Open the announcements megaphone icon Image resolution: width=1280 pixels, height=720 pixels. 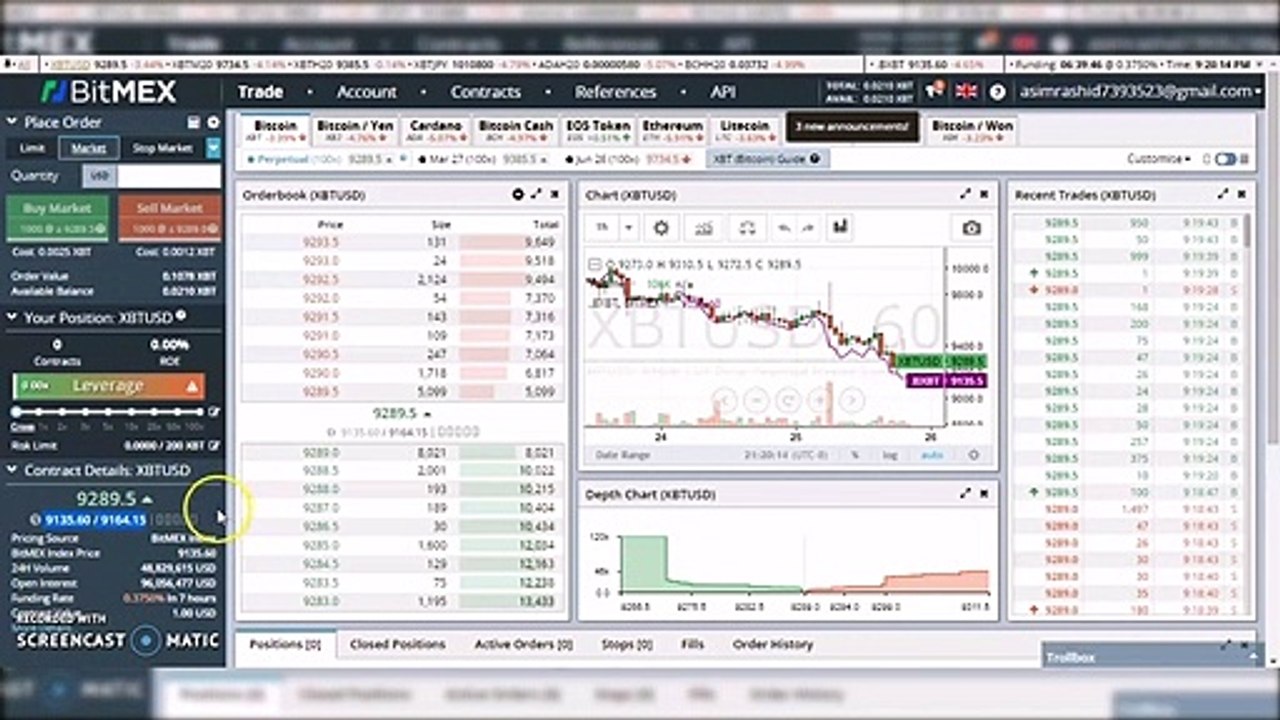[x=936, y=91]
